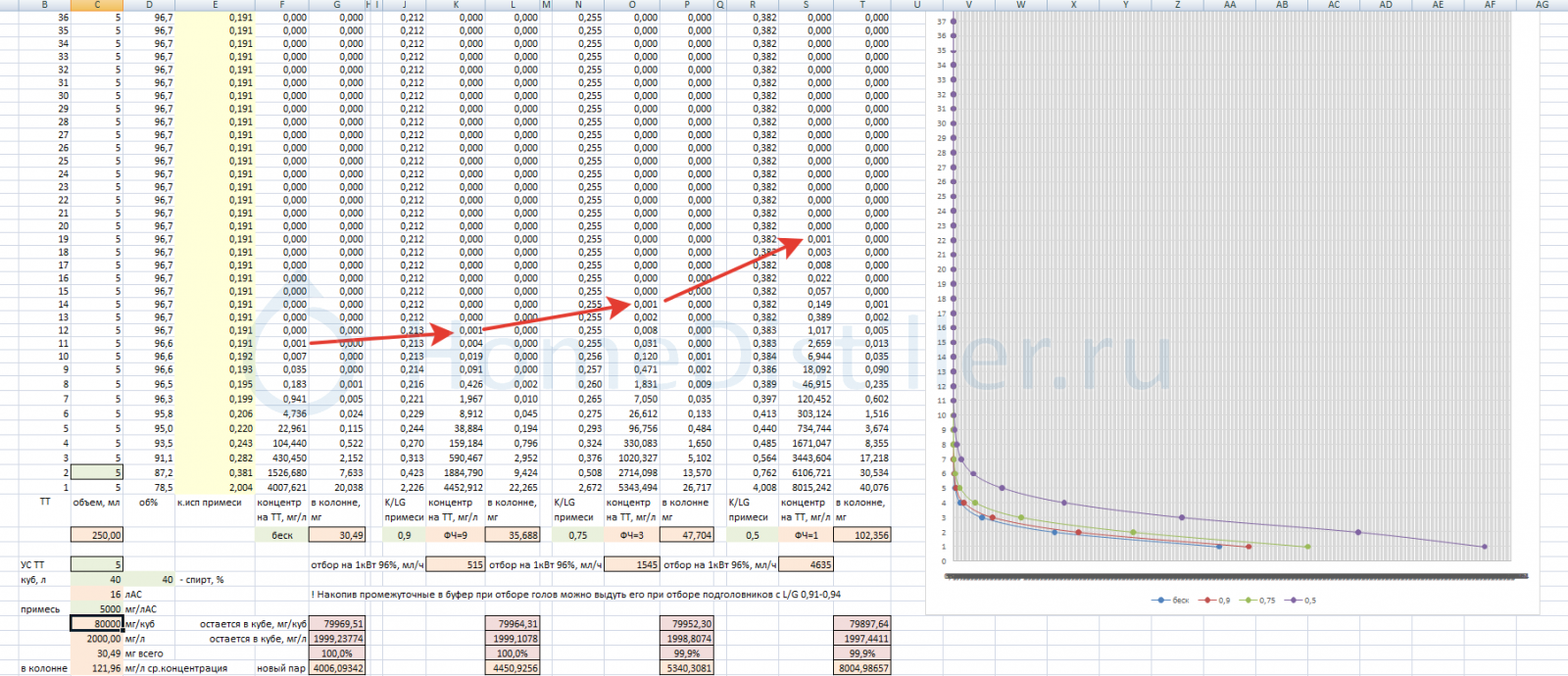Click the cell showing 79952,30

(x=687, y=623)
